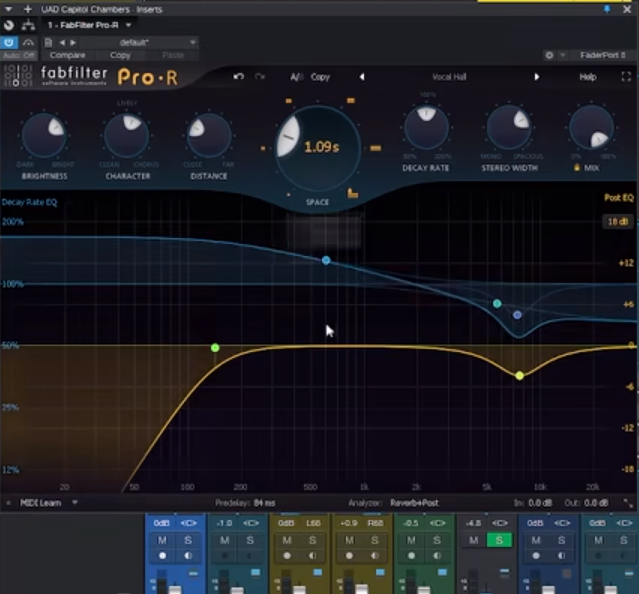Click the -4.8 channel volume readout

(x=473, y=523)
